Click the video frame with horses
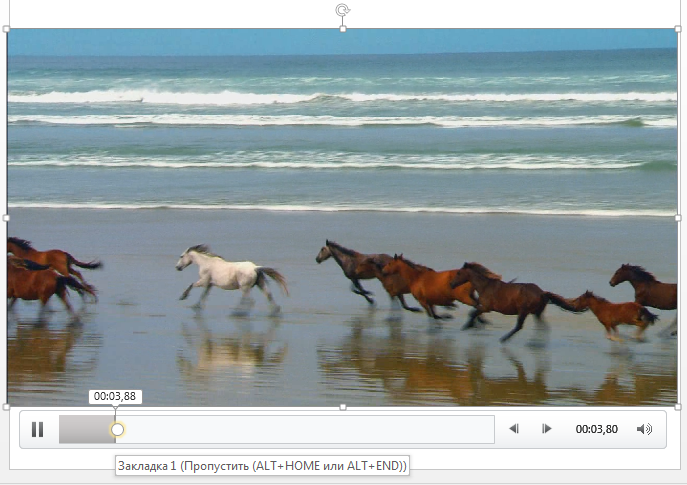Viewport: 687px width, 485px height. [342, 217]
